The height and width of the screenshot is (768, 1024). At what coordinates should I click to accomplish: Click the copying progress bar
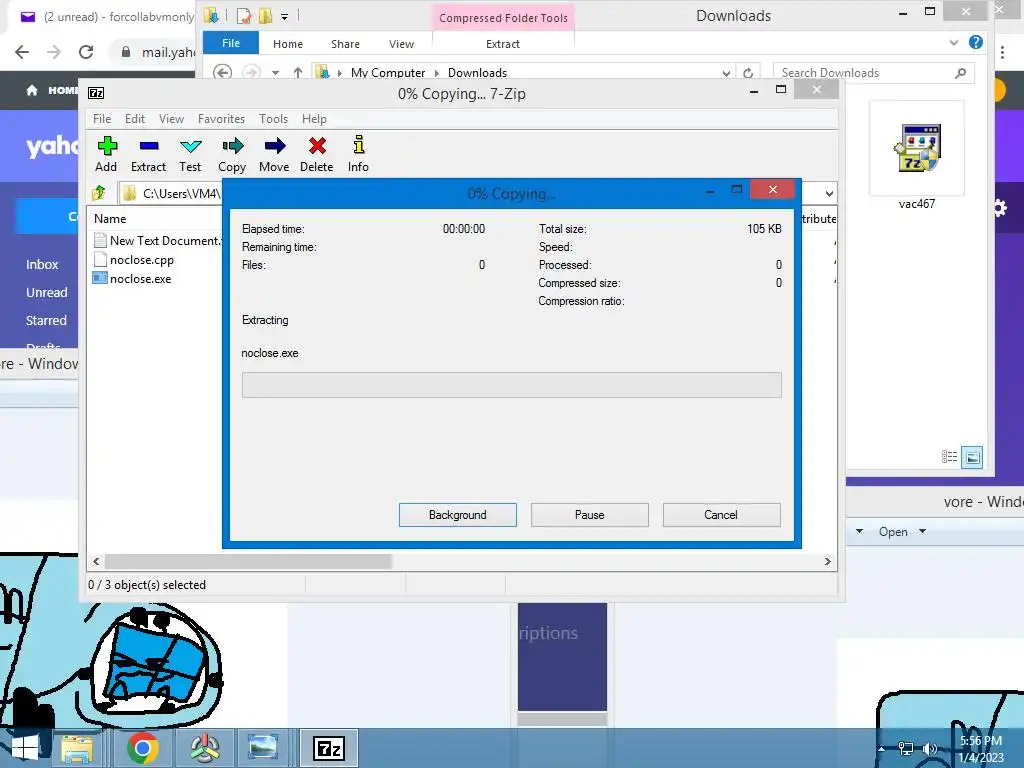(x=511, y=385)
